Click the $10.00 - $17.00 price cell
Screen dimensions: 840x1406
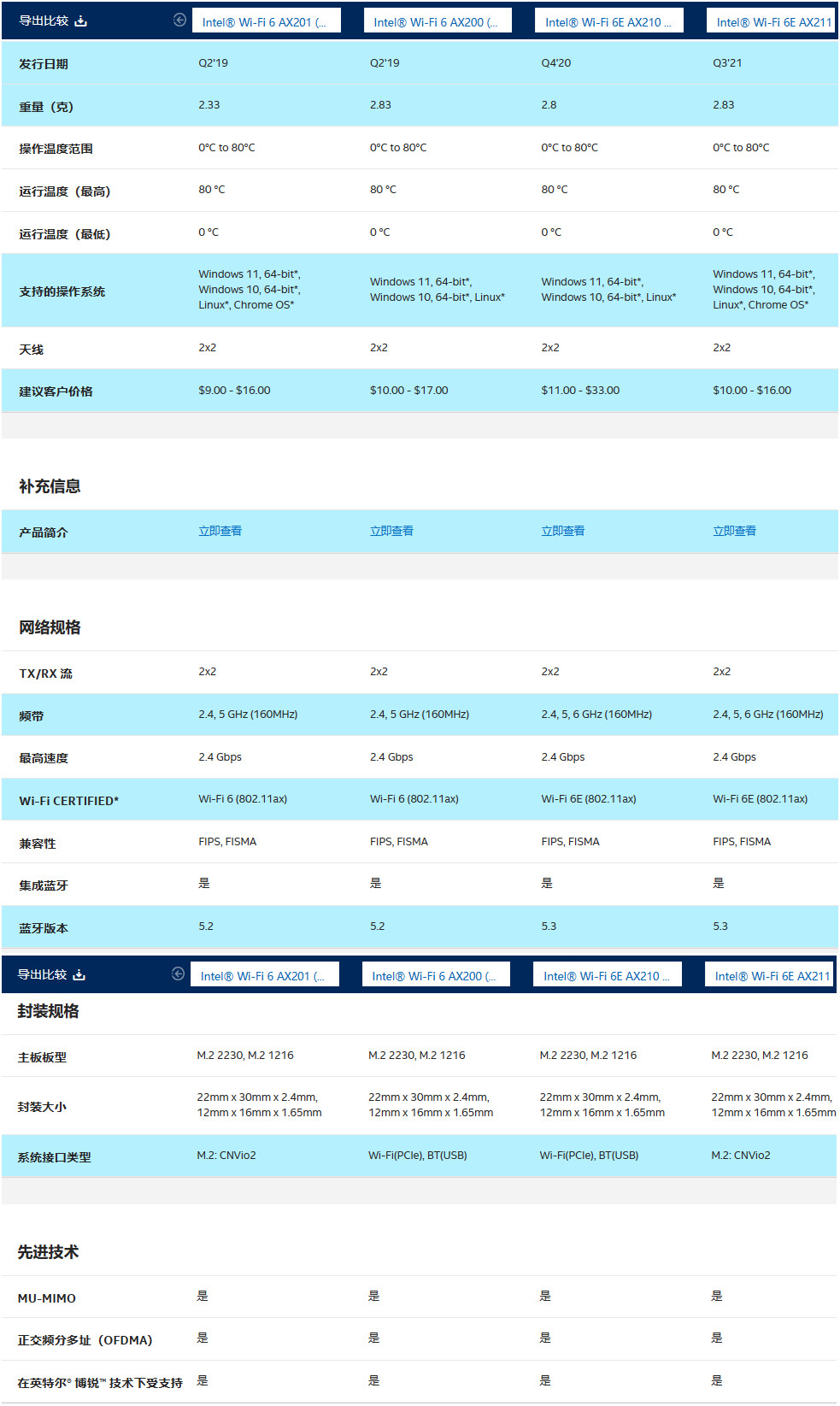point(409,391)
